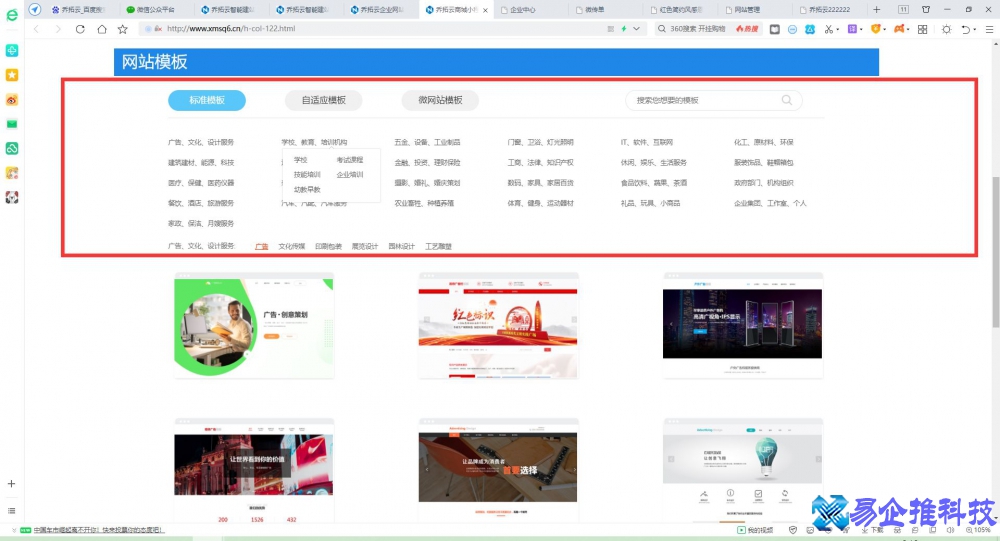Click the magnifier in template search box

(786, 100)
